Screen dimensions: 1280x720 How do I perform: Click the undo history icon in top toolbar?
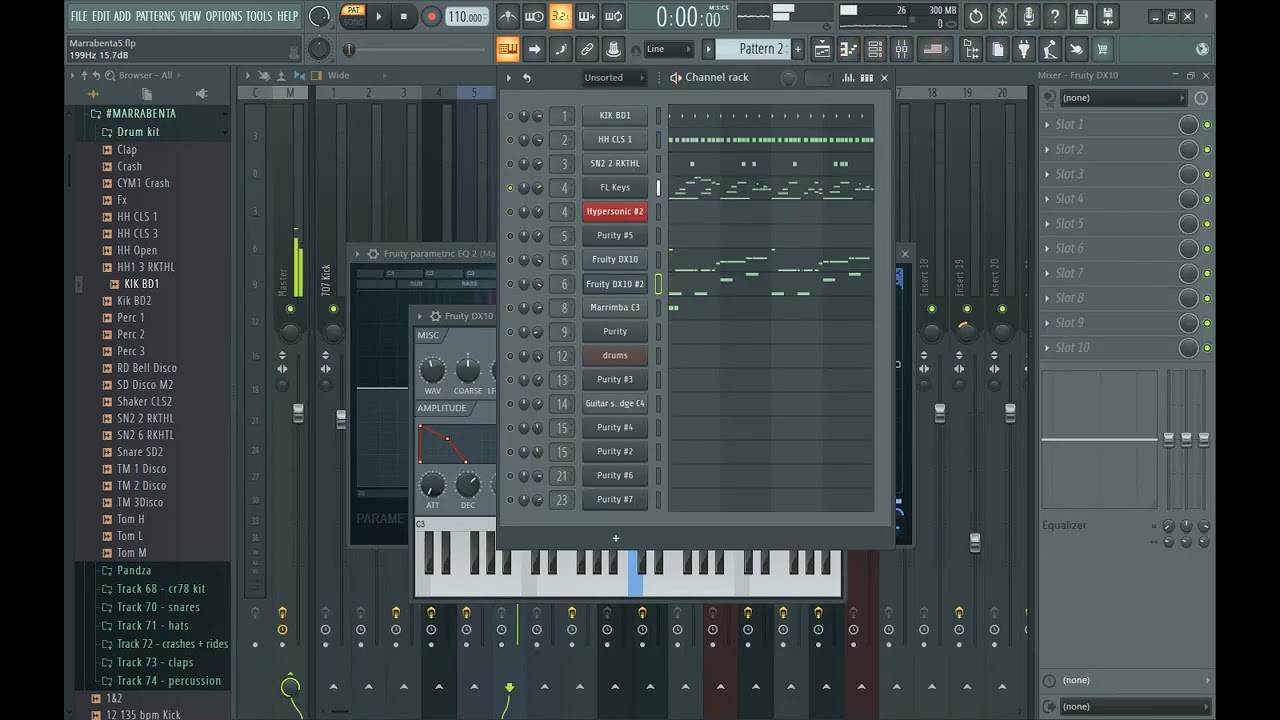(x=976, y=16)
